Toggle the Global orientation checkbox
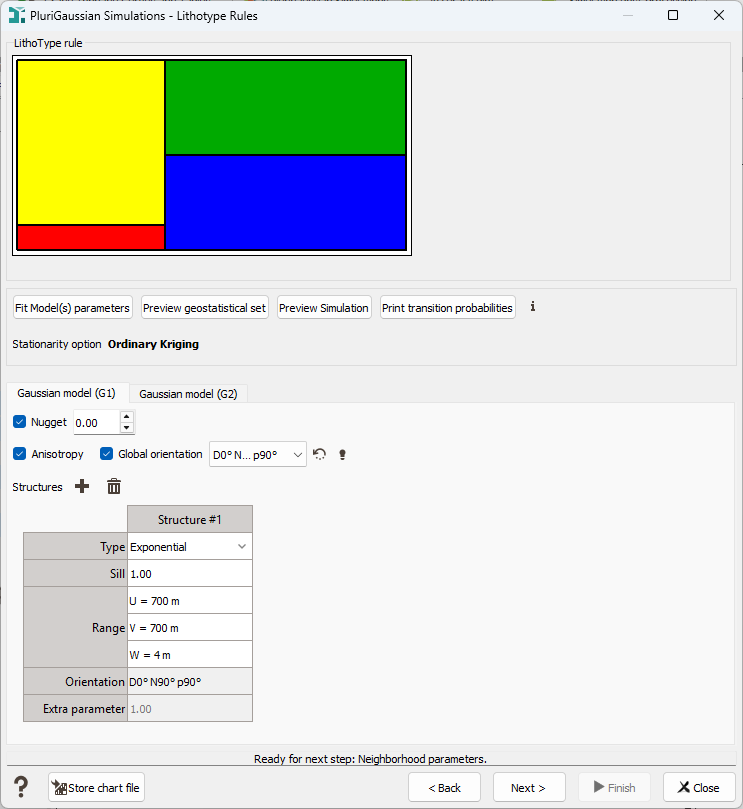Viewport: 743px width, 809px height. tap(107, 454)
